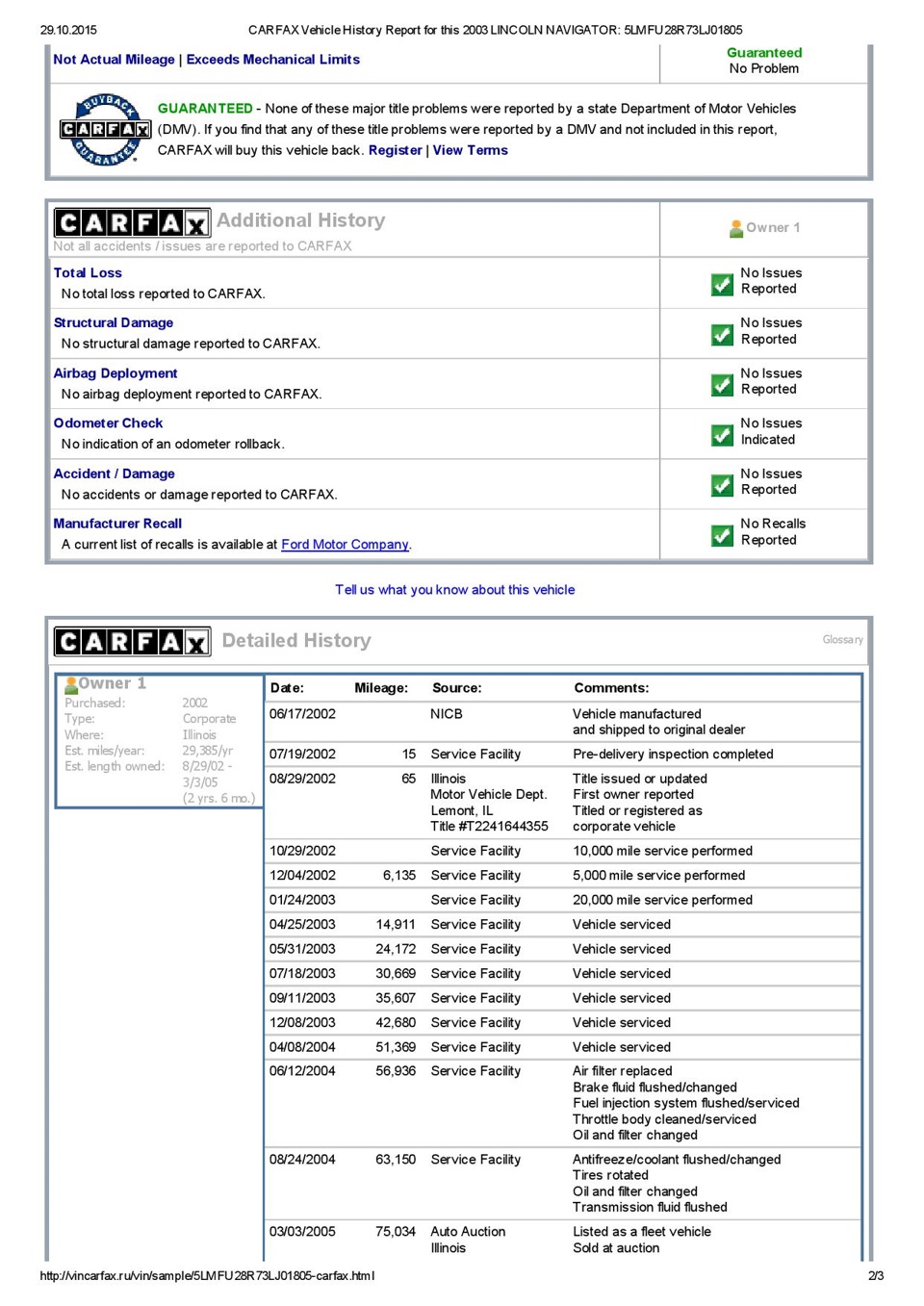Click the green checkmark in the Airbag Deployment row
Viewport: 924px width, 1306px height.
pyautogui.click(x=722, y=385)
